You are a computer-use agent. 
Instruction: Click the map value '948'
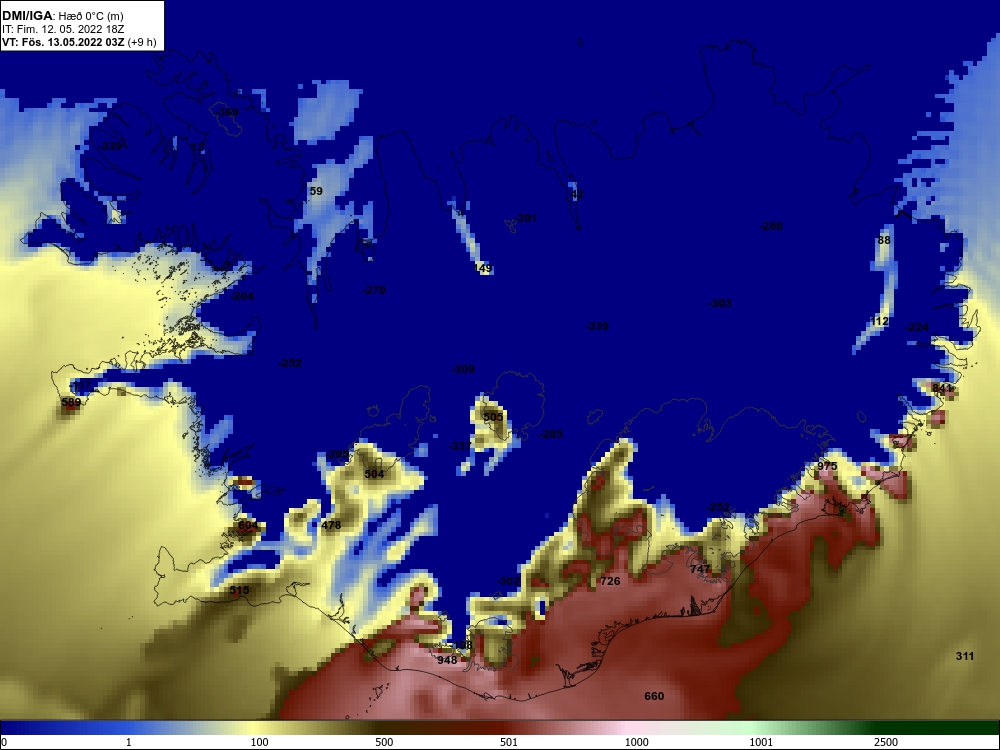click(x=447, y=660)
